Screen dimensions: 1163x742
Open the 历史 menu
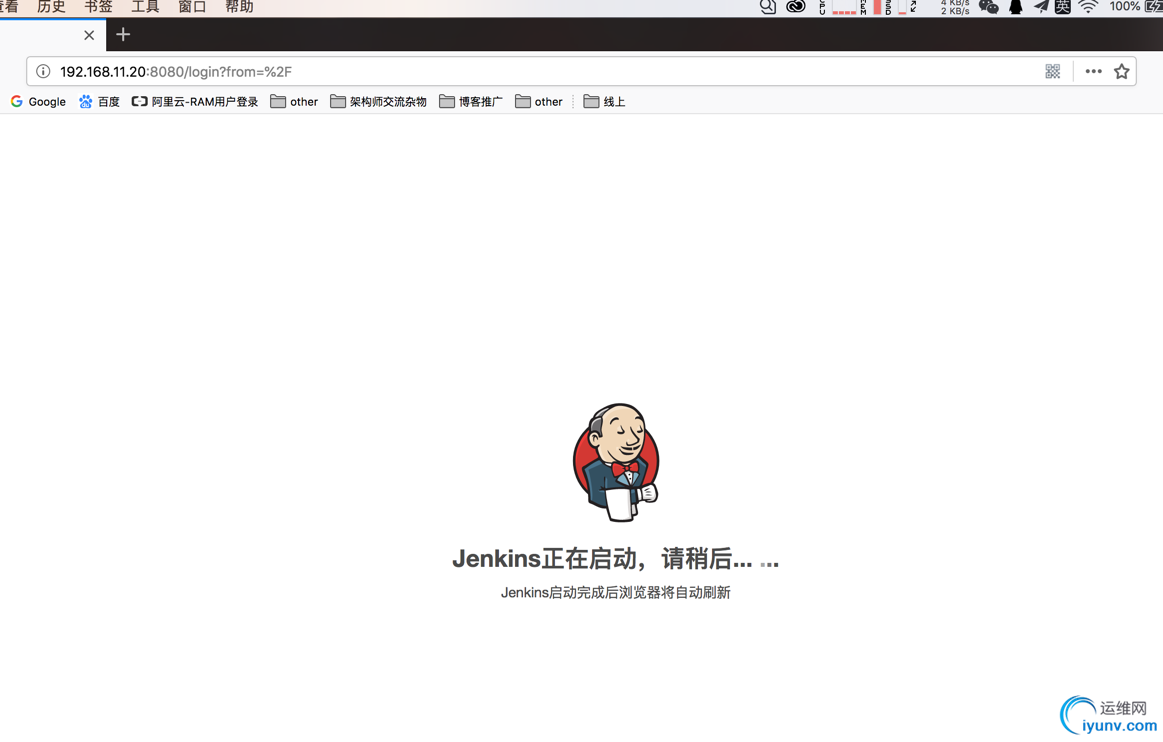tap(51, 7)
